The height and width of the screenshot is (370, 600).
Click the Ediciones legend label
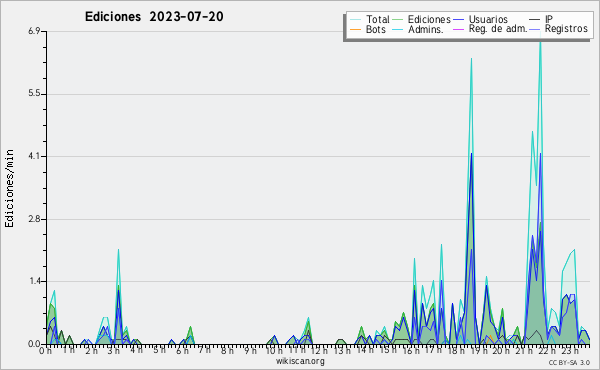click(x=429, y=19)
